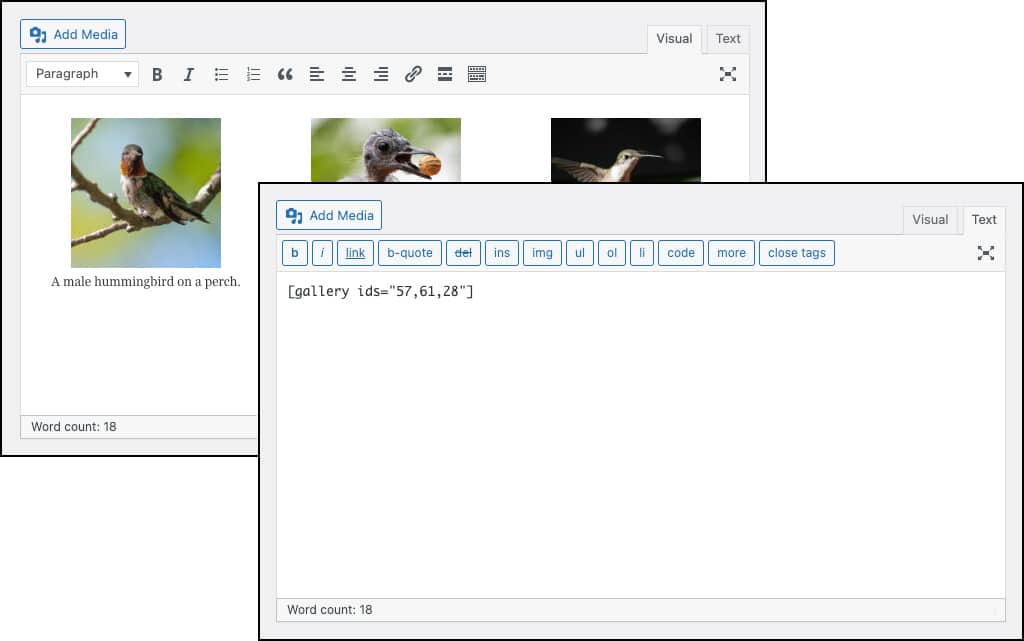Expand the toolbar toggle for more options
Screen dimensions: 1024x641
pyautogui.click(x=477, y=74)
